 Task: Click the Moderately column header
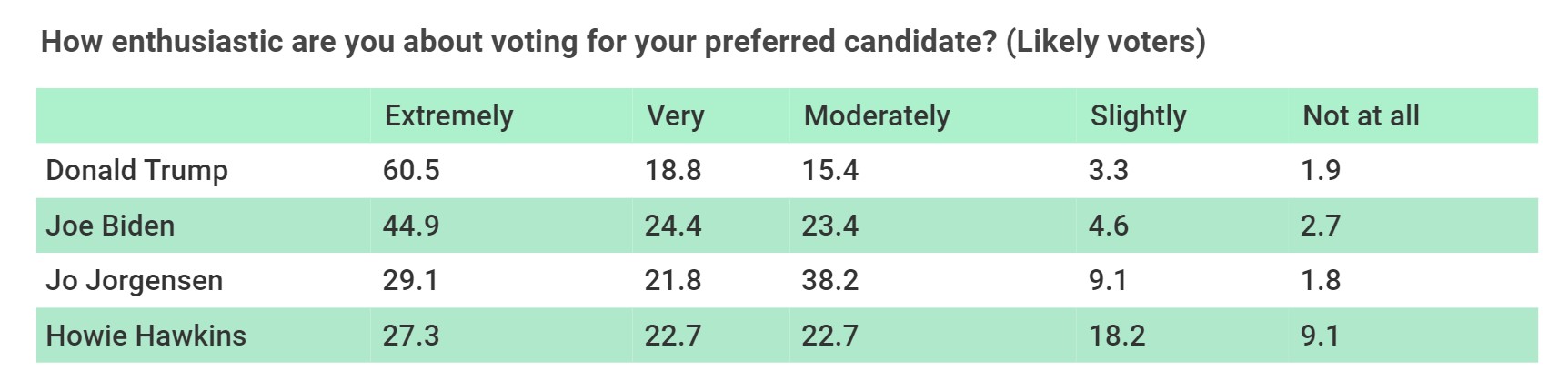tap(877, 116)
